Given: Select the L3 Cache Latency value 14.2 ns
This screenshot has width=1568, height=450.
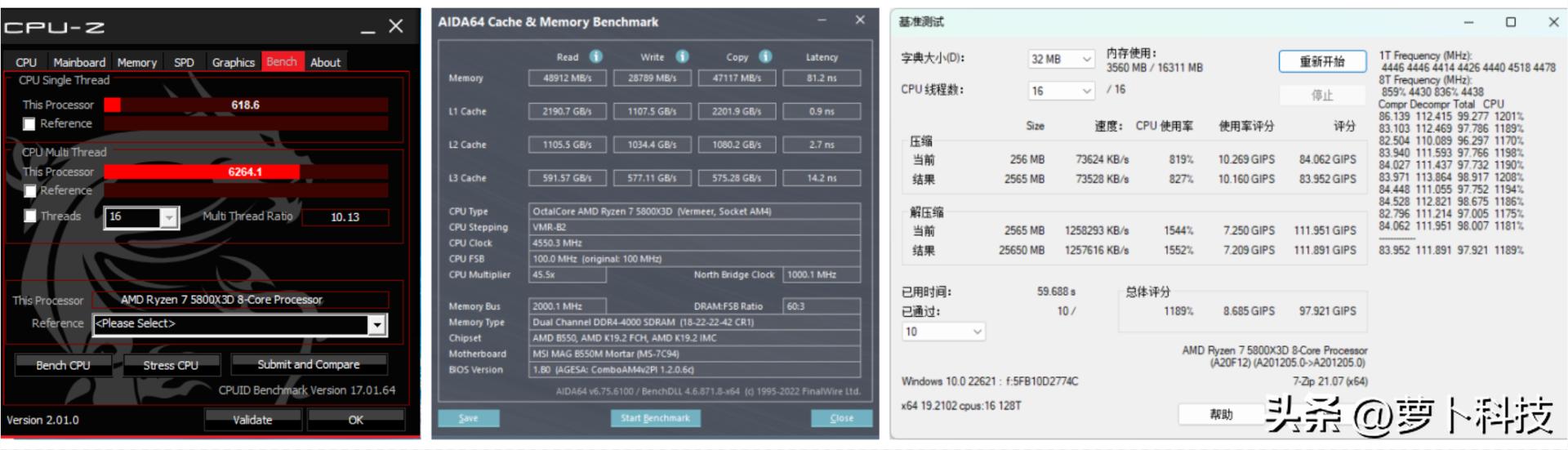Looking at the screenshot, I should coord(822,178).
